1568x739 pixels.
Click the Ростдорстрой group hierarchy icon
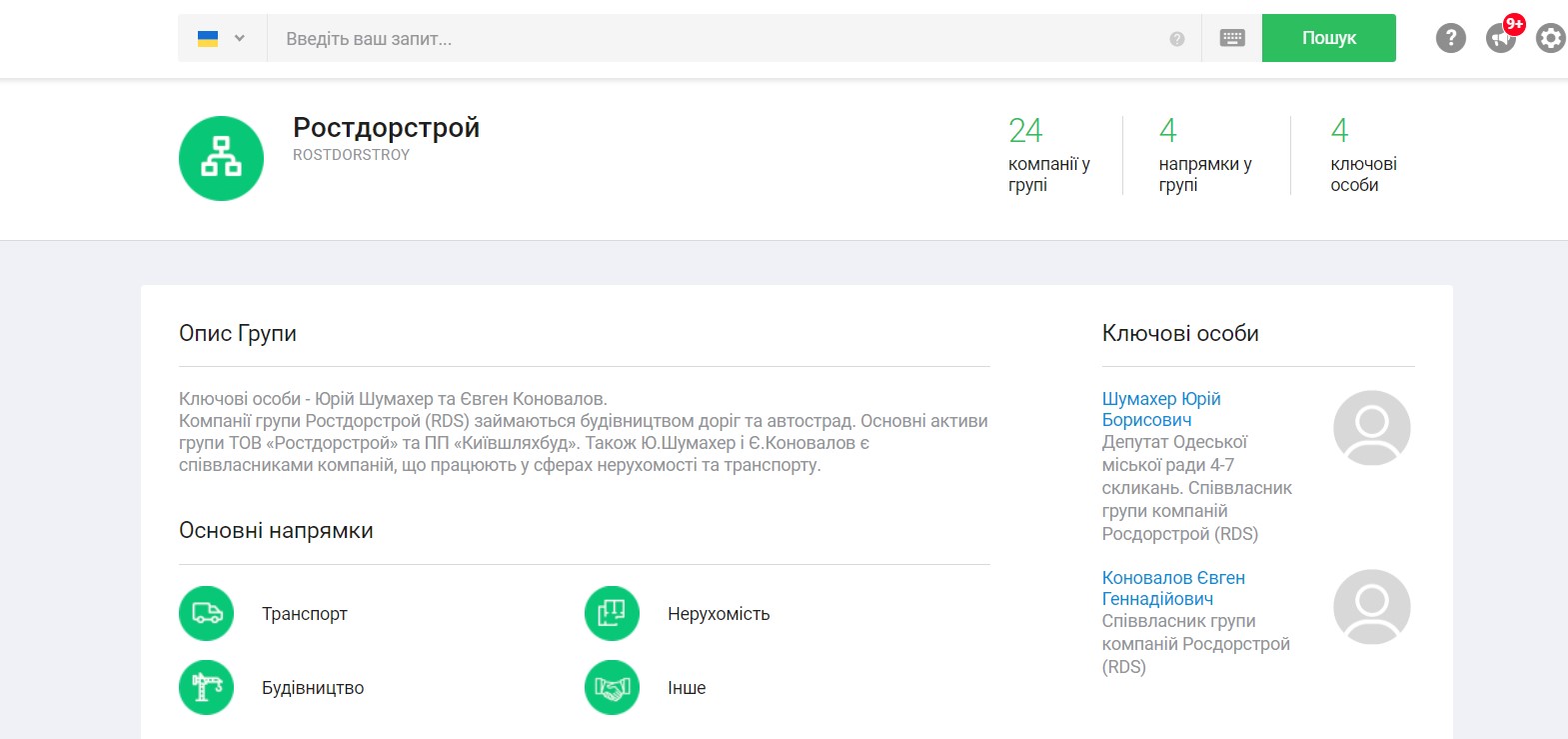[221, 158]
